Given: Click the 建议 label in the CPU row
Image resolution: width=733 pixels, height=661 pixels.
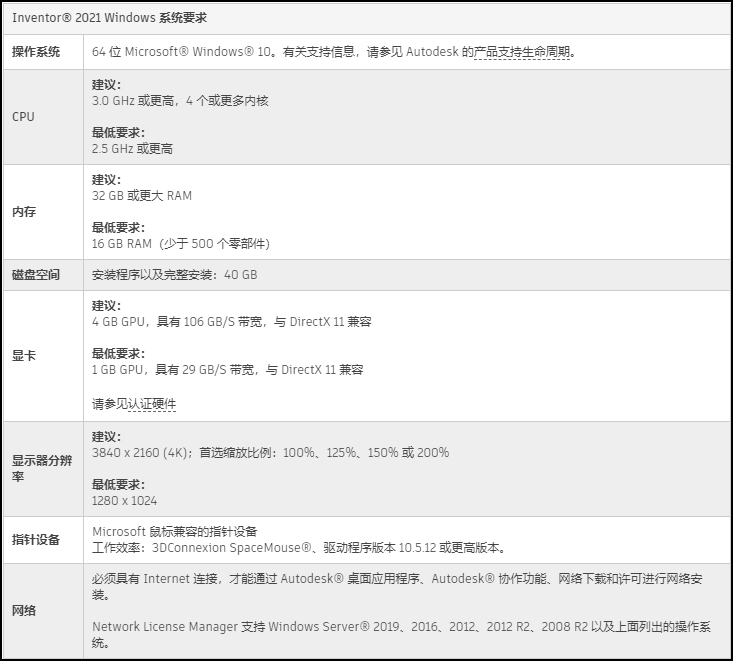Looking at the screenshot, I should 106,85.
